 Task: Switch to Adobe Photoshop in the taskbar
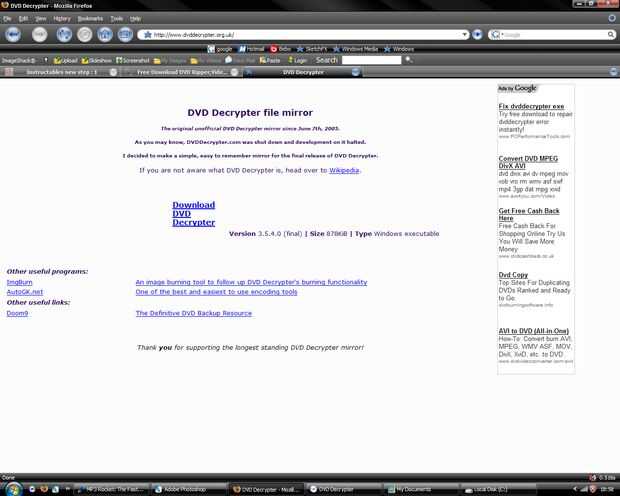[x=188, y=489]
